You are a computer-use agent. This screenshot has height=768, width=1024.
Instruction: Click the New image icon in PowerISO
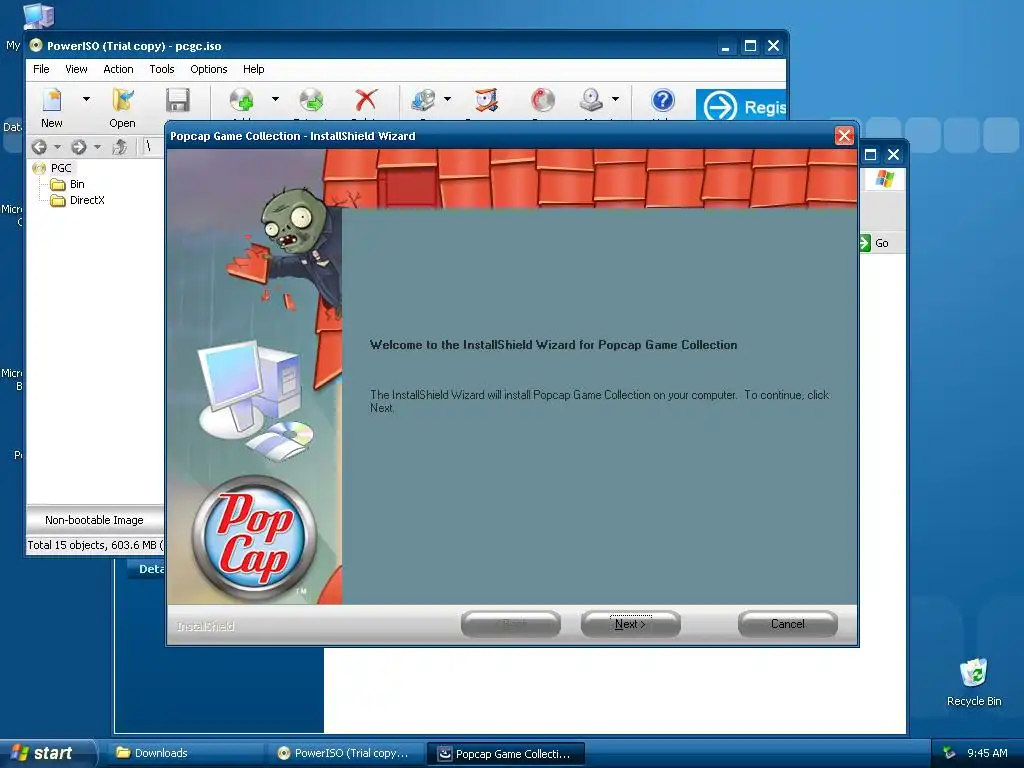click(52, 100)
